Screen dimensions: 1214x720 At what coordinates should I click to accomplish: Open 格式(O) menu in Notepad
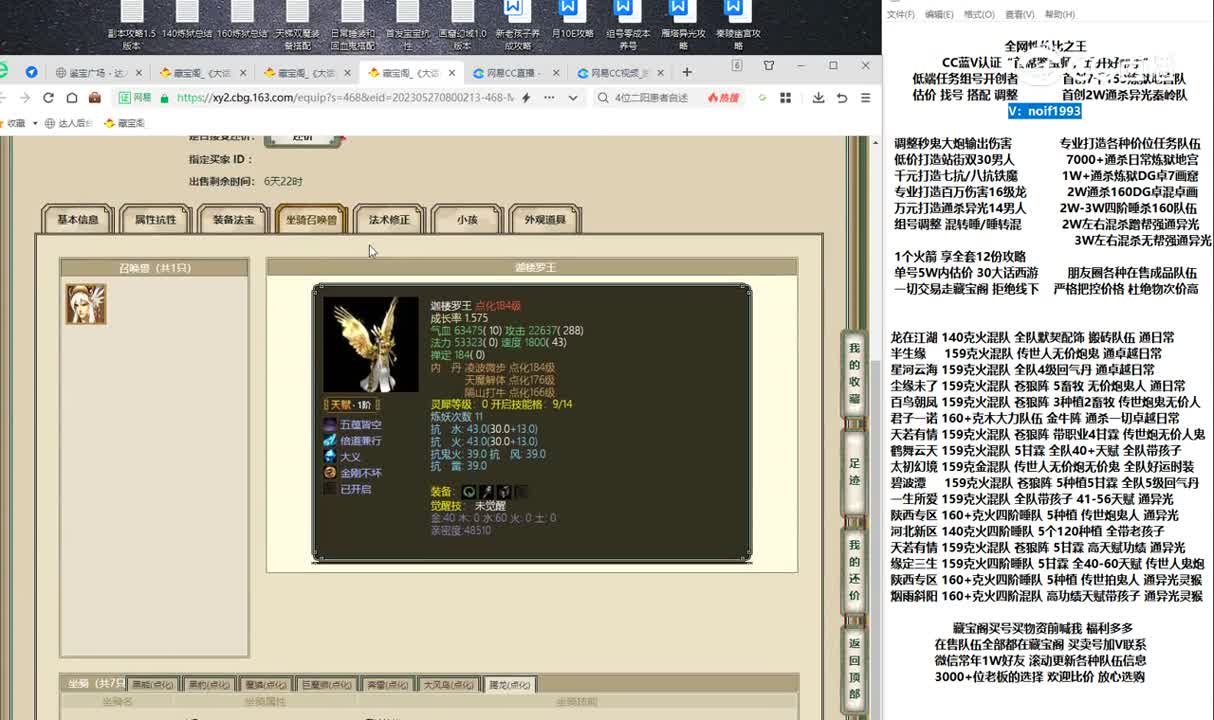click(979, 15)
